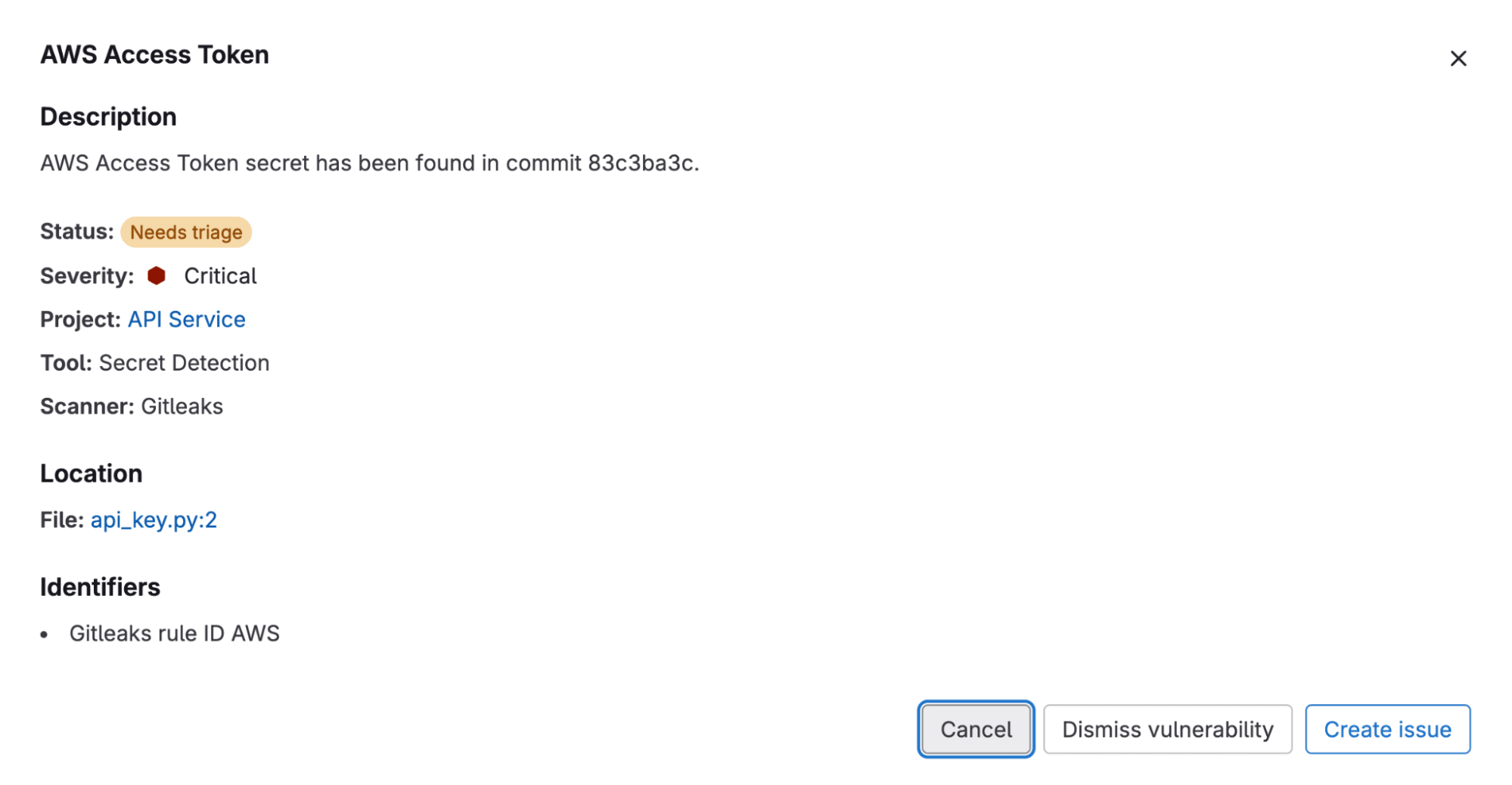Viewport: 1512px width, 785px height.
Task: Close the AWS Access Token dialog
Action: coord(1458,58)
